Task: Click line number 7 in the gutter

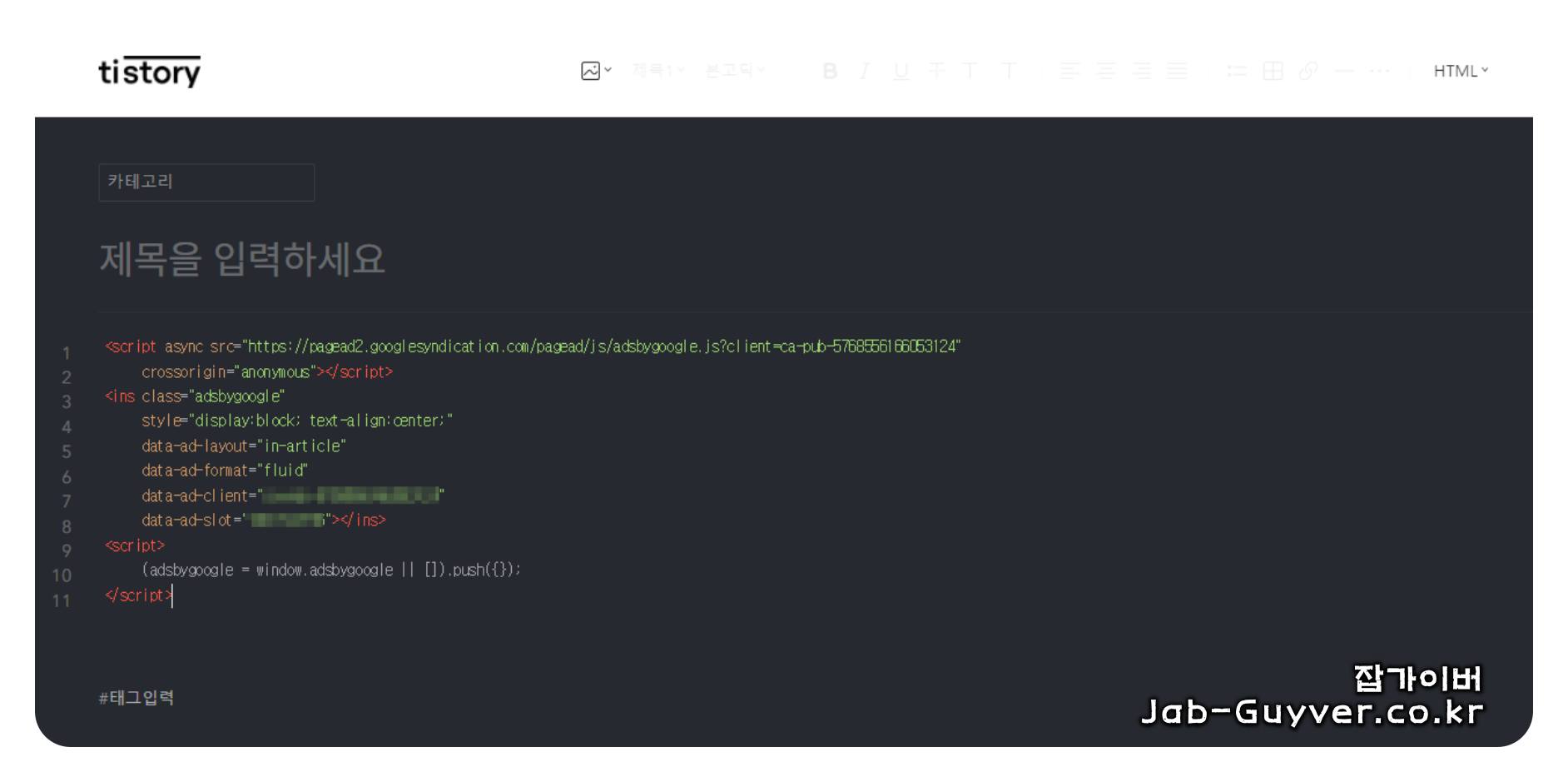Action: 67,501
